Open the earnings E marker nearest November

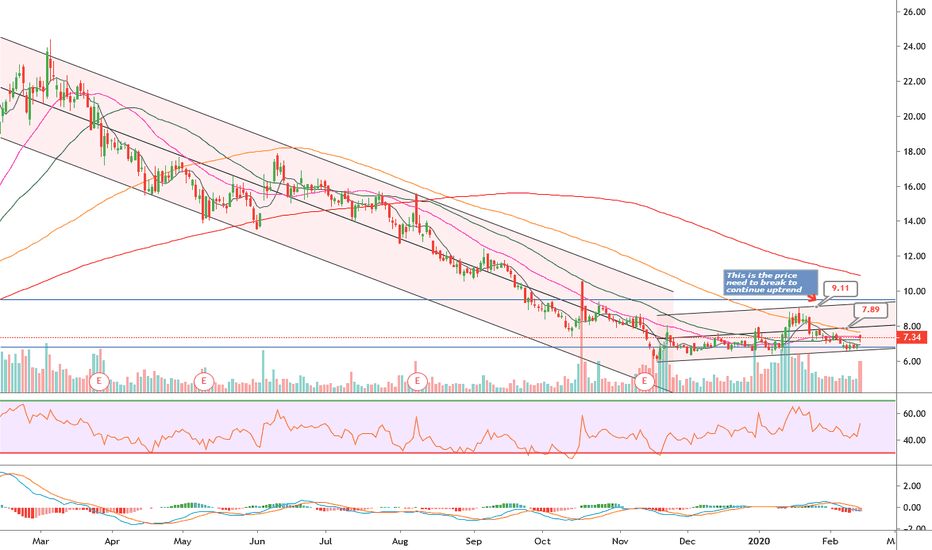coord(644,381)
